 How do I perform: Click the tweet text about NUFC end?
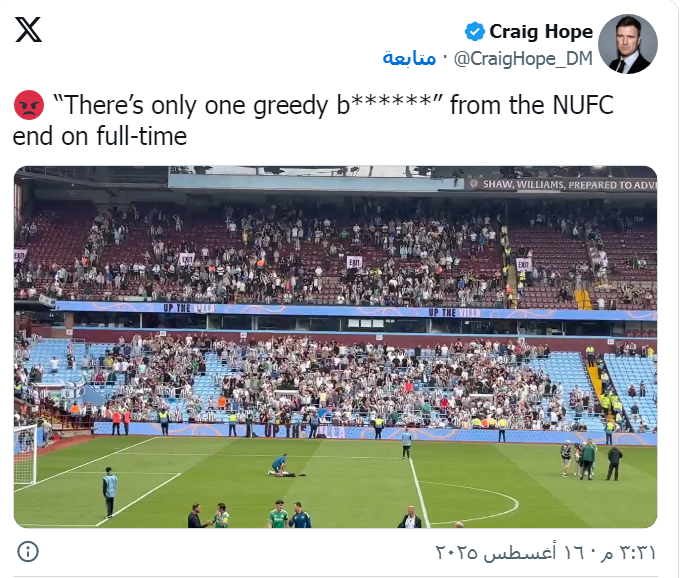pos(313,120)
